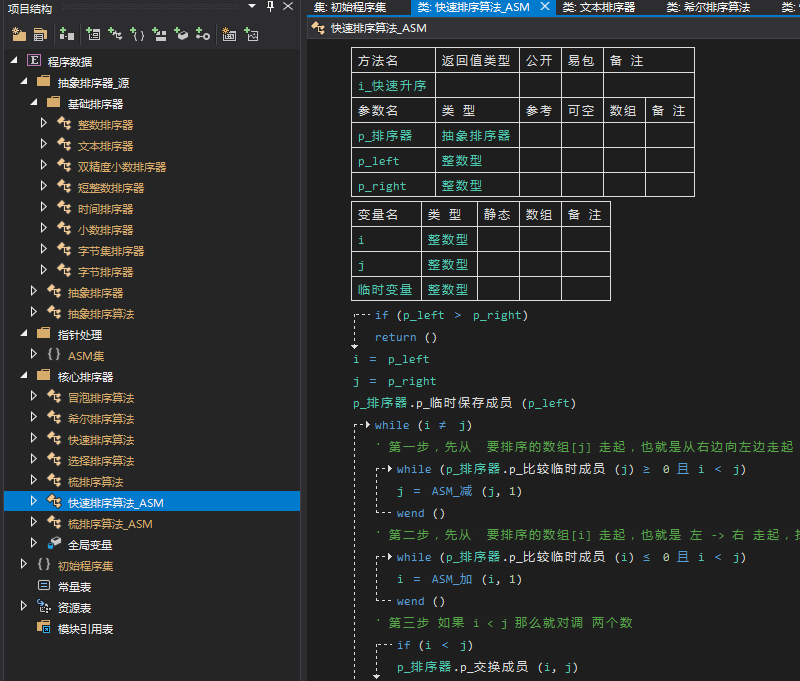Expand the 初始程序集 tree node
This screenshot has width=800, height=681.
(23, 564)
